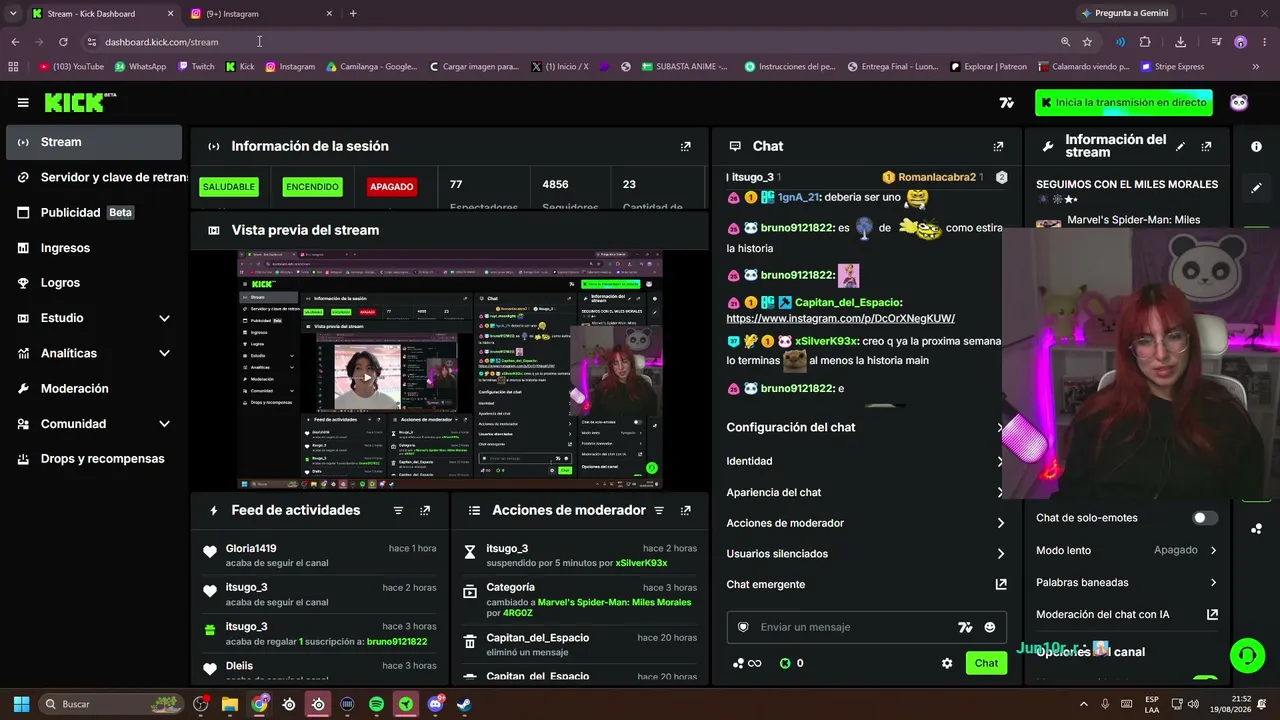The height and width of the screenshot is (720, 1280).
Task: Open emoji picker in chat input
Action: (990, 627)
